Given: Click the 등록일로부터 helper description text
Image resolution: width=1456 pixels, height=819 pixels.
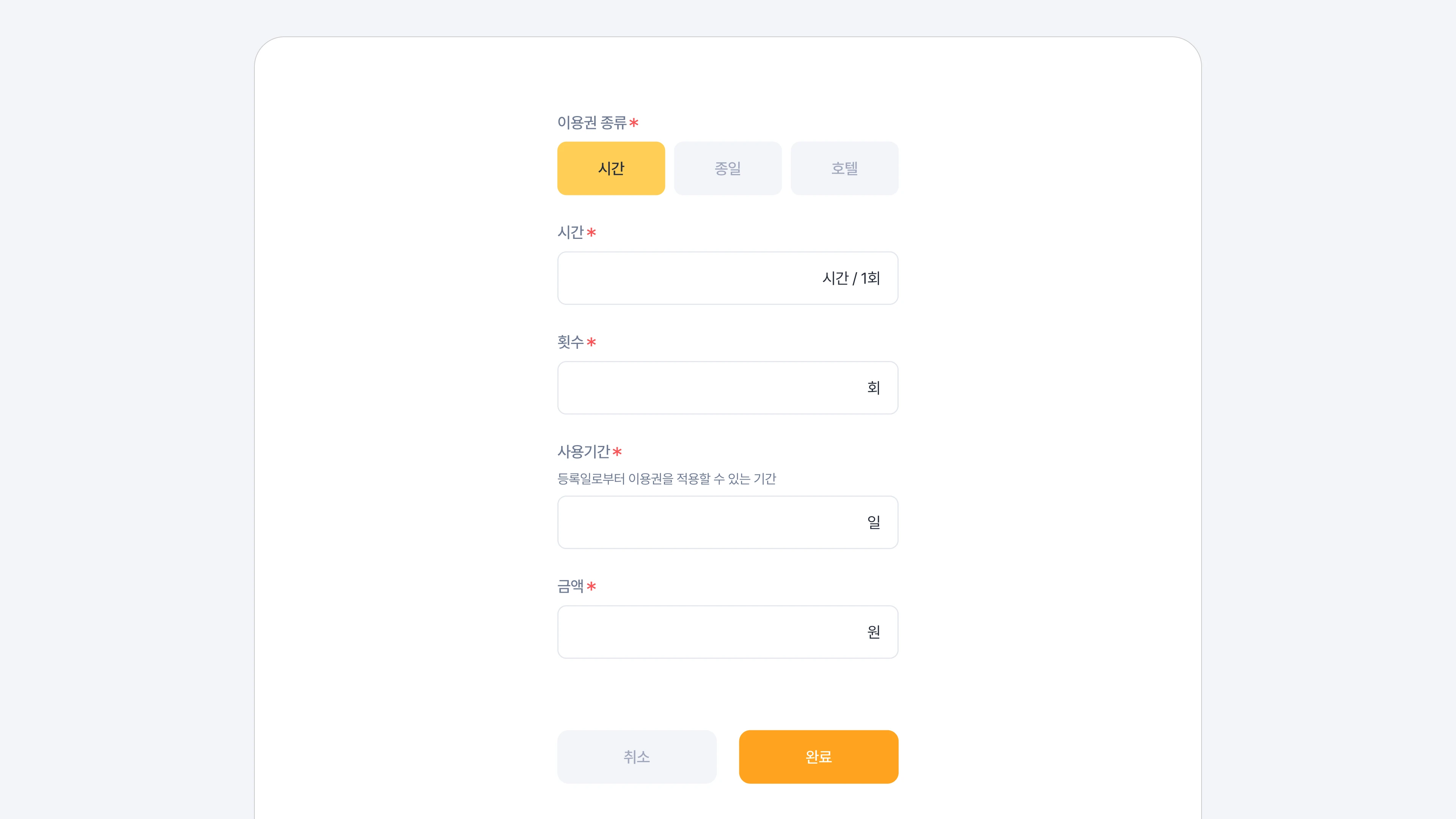Looking at the screenshot, I should point(667,479).
